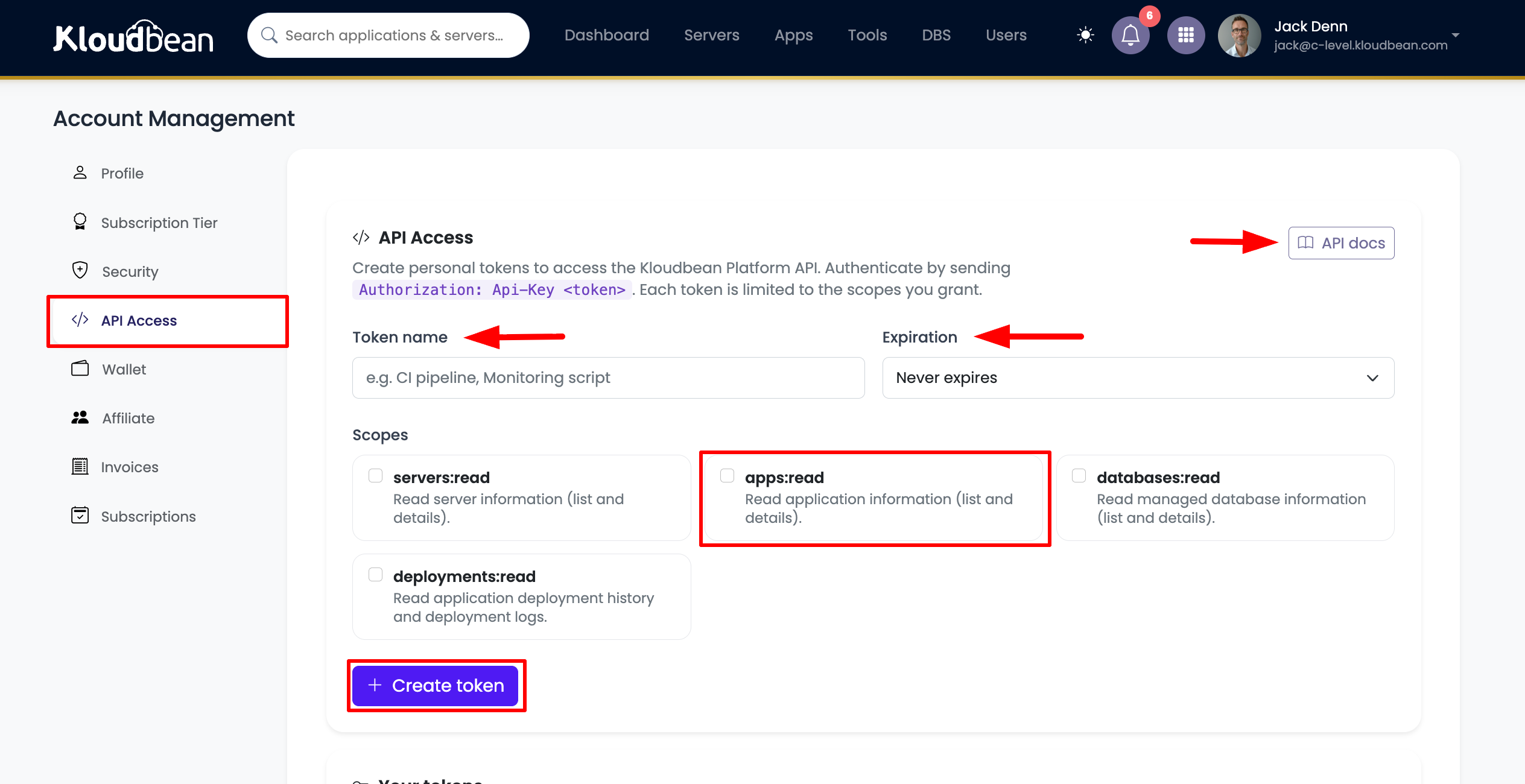Select API Access in the sidebar
This screenshot has width=1525, height=784.
pos(168,320)
